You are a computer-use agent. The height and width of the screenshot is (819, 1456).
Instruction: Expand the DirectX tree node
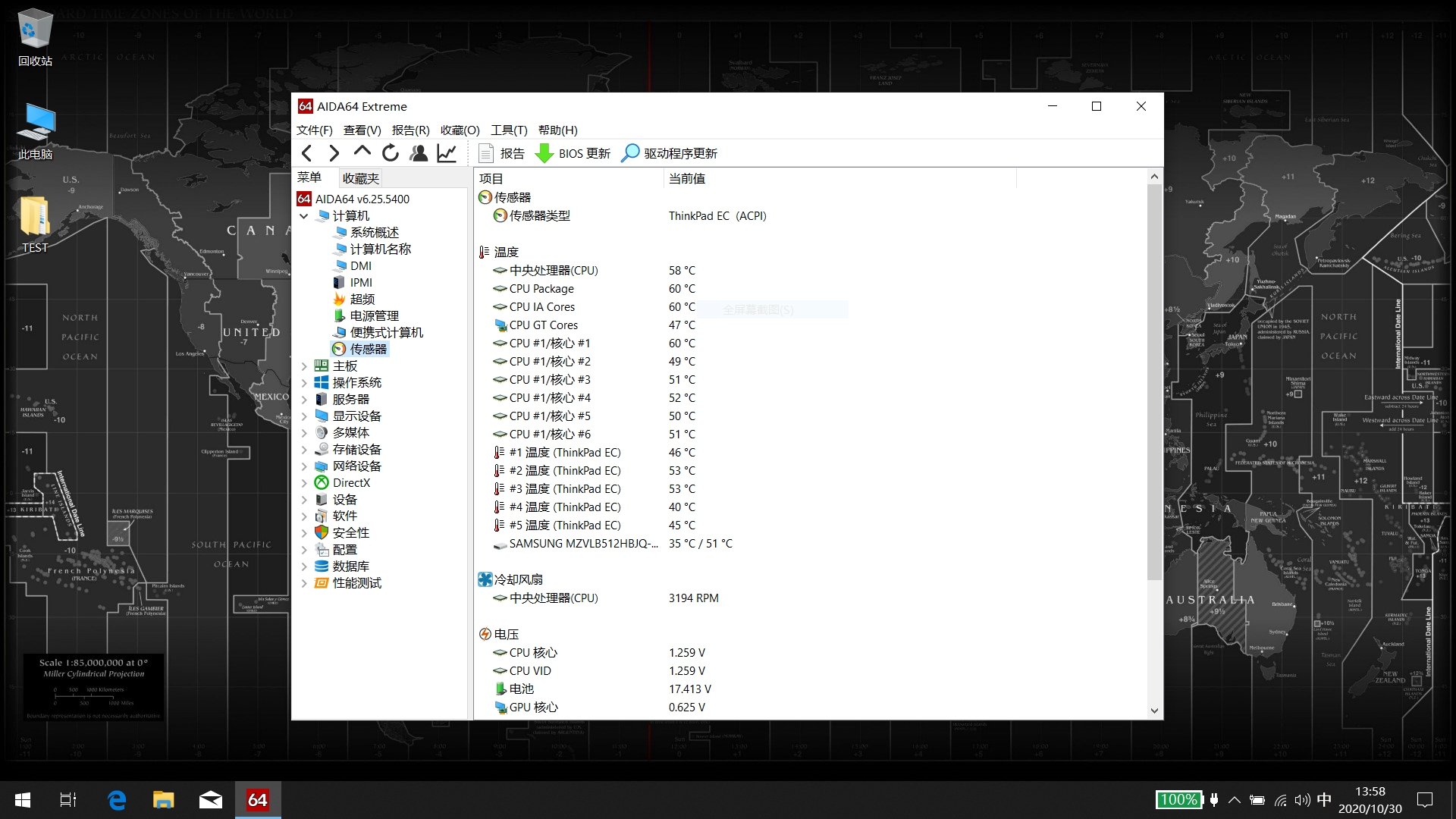[x=304, y=483]
